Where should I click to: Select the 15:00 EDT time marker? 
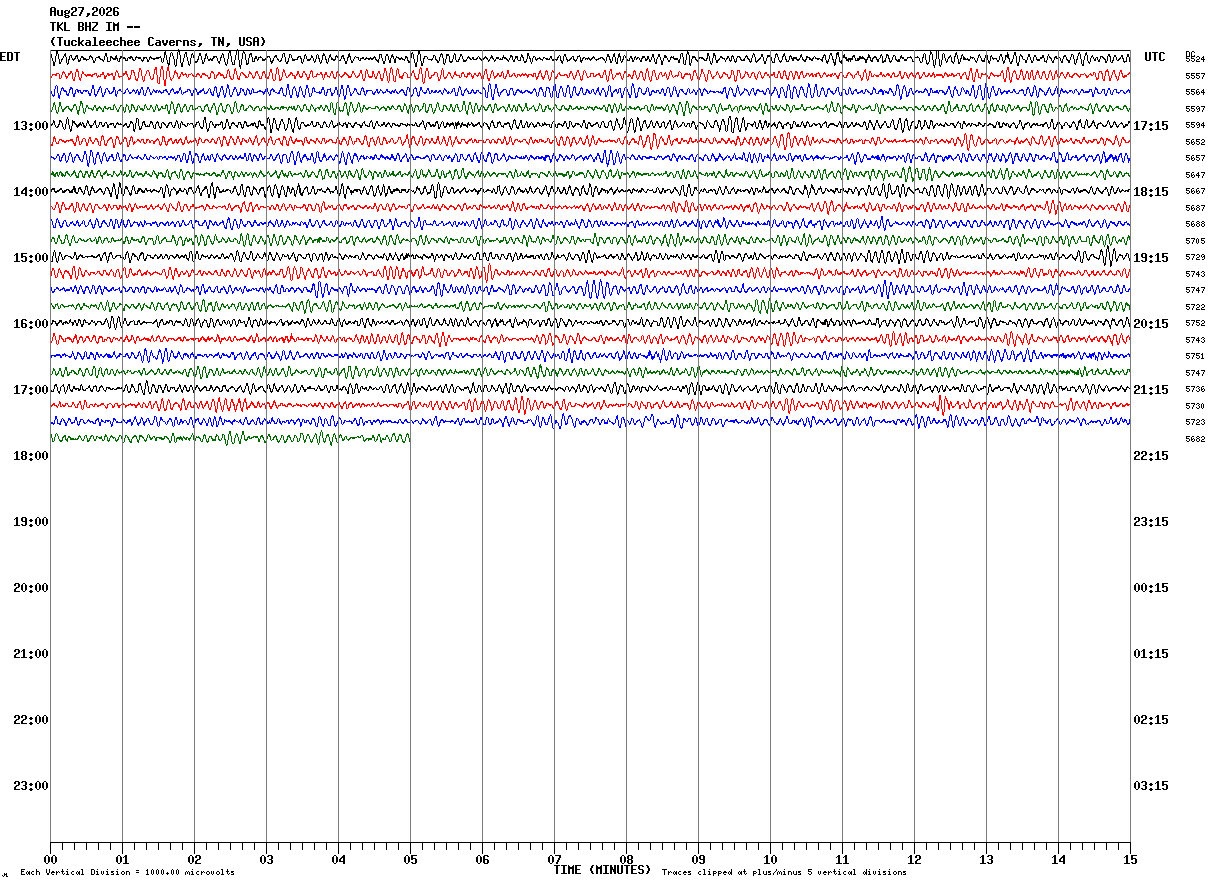(31, 257)
